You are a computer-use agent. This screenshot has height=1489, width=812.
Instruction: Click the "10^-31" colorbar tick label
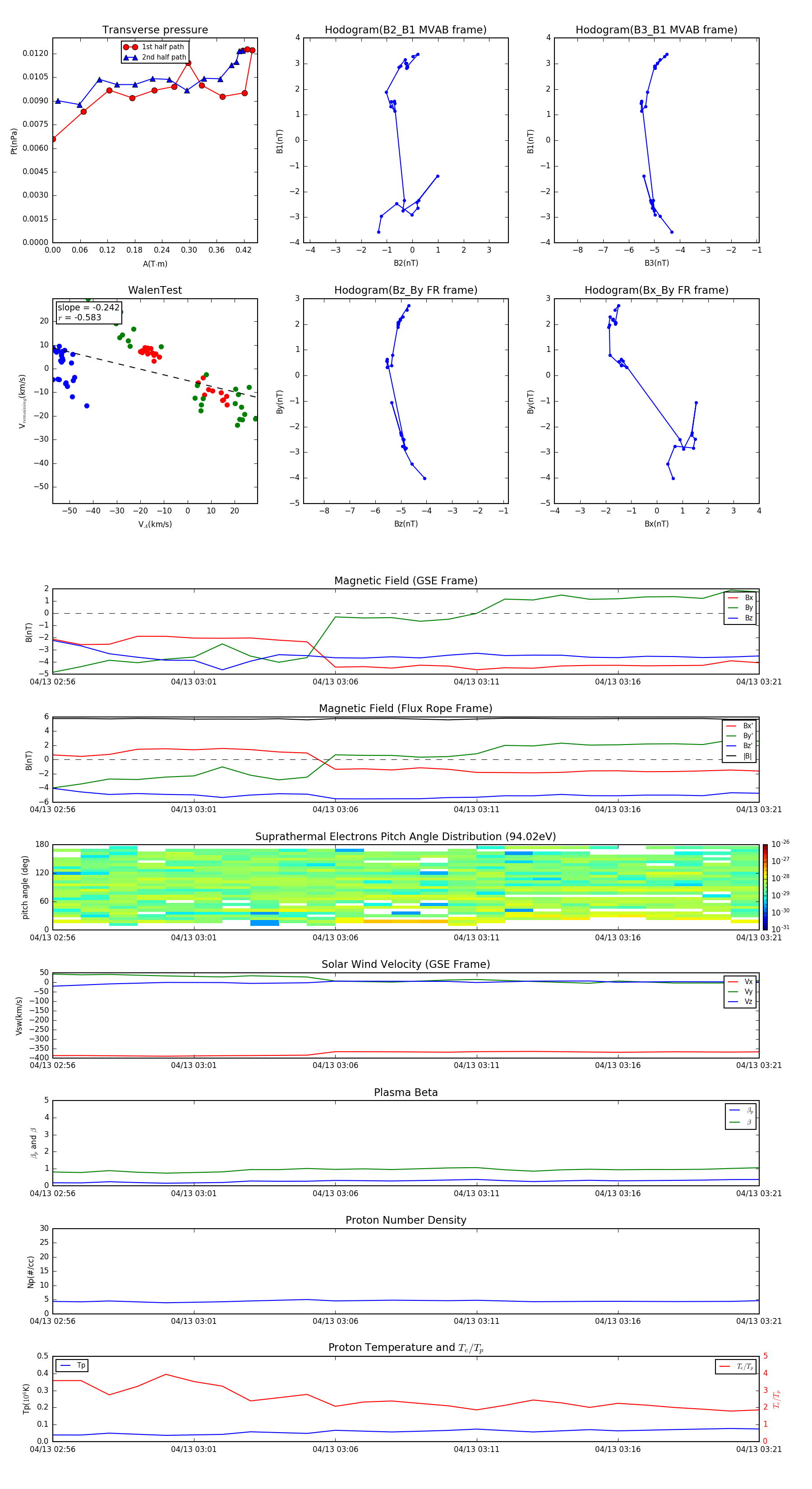[x=780, y=929]
